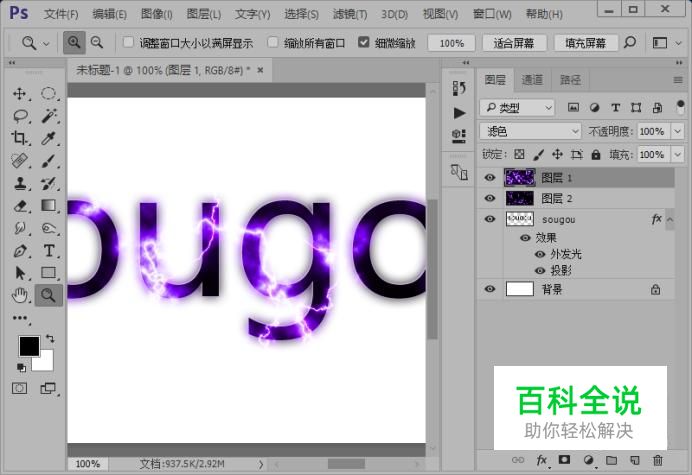692x475 pixels.
Task: Open the 图层(L) menu
Action: coord(203,14)
